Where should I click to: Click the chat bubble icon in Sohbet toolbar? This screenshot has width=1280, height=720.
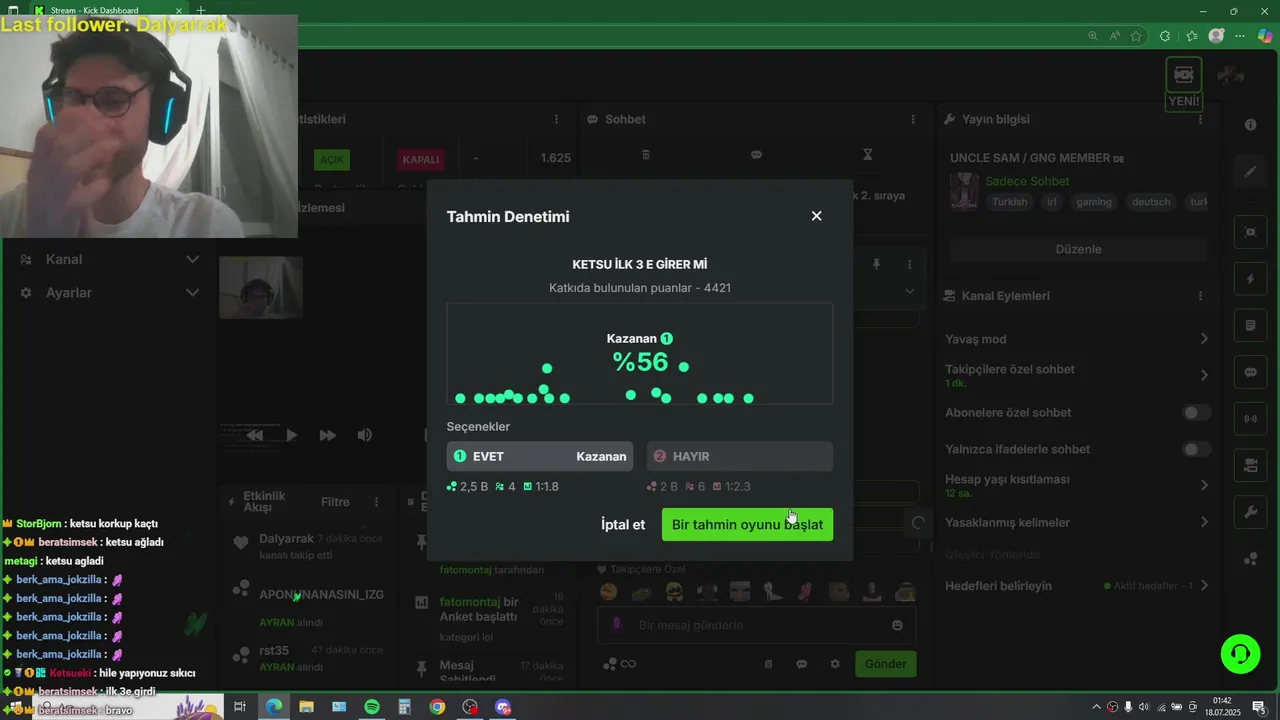click(x=756, y=155)
